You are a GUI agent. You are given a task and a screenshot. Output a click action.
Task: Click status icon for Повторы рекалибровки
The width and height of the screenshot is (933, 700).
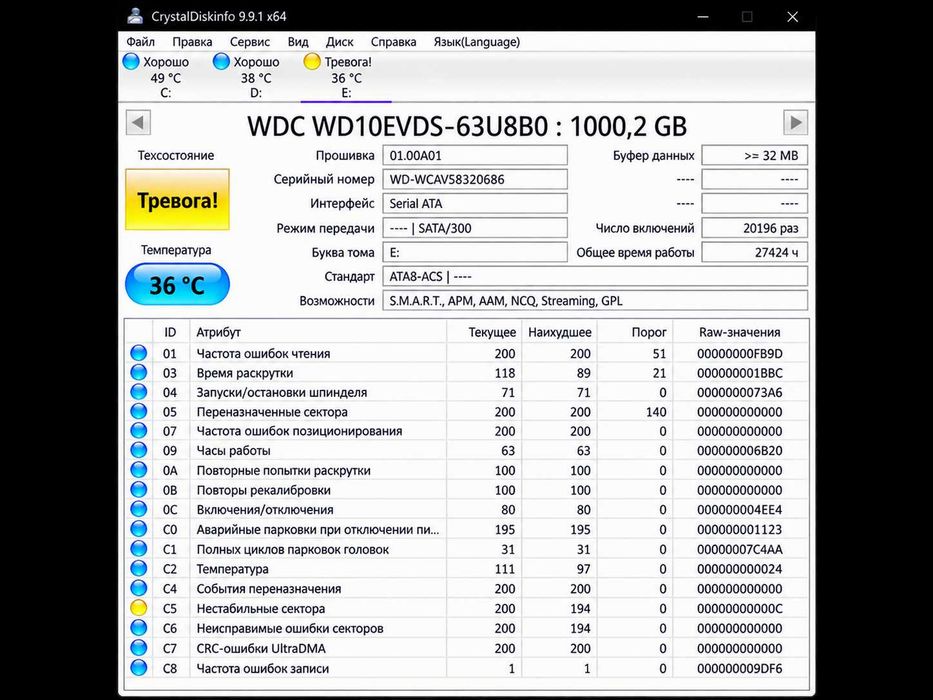coord(139,489)
